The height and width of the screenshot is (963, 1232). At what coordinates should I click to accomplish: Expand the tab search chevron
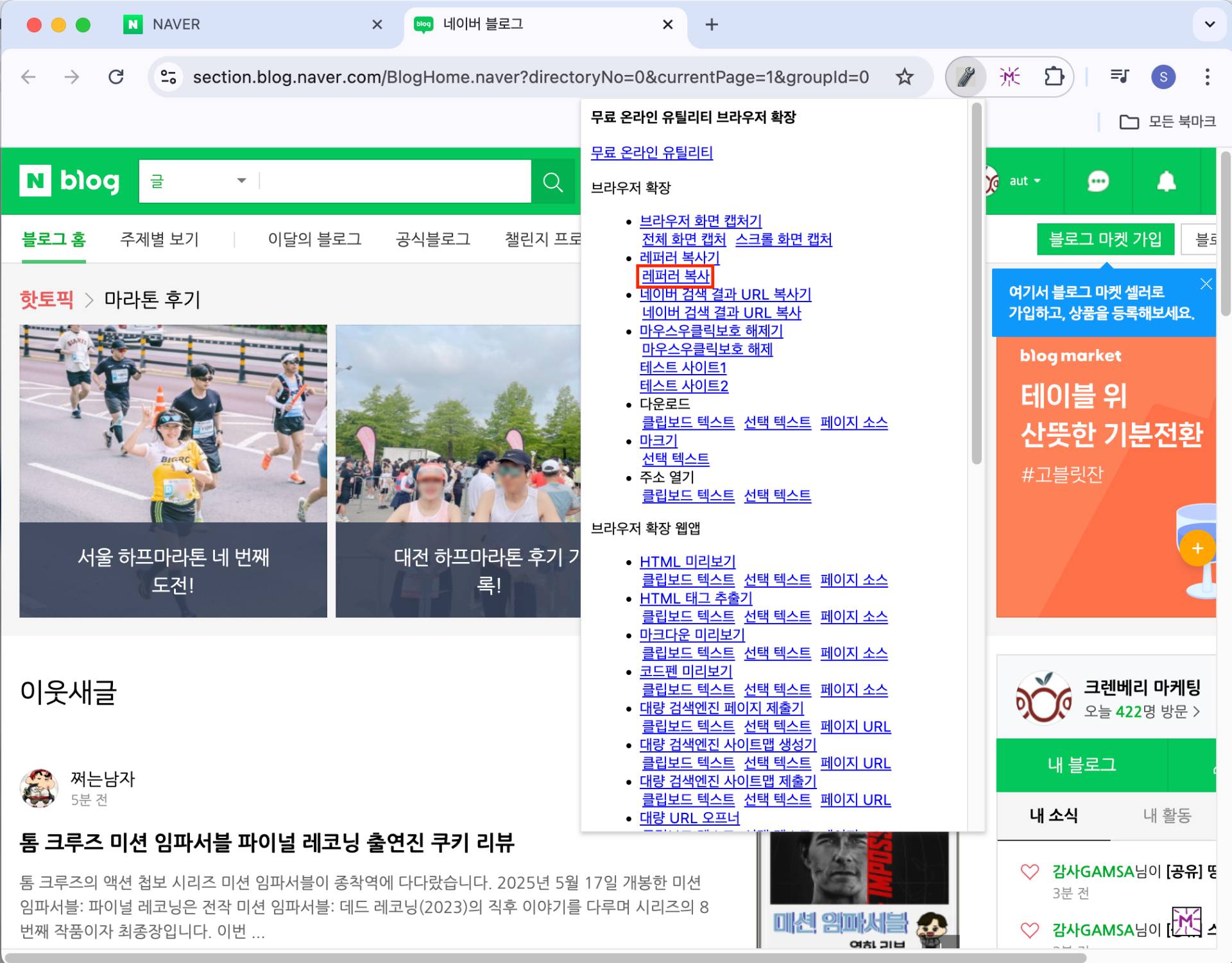tap(1210, 24)
